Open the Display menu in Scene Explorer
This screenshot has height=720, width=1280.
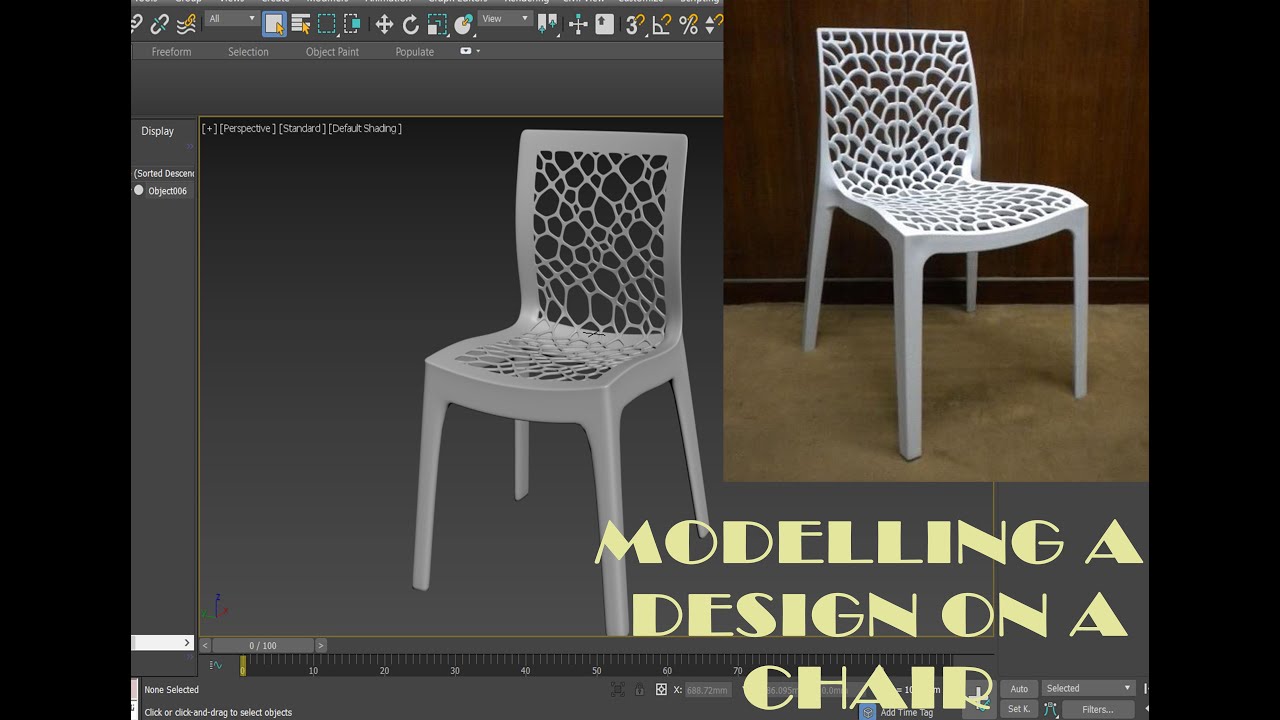click(157, 131)
